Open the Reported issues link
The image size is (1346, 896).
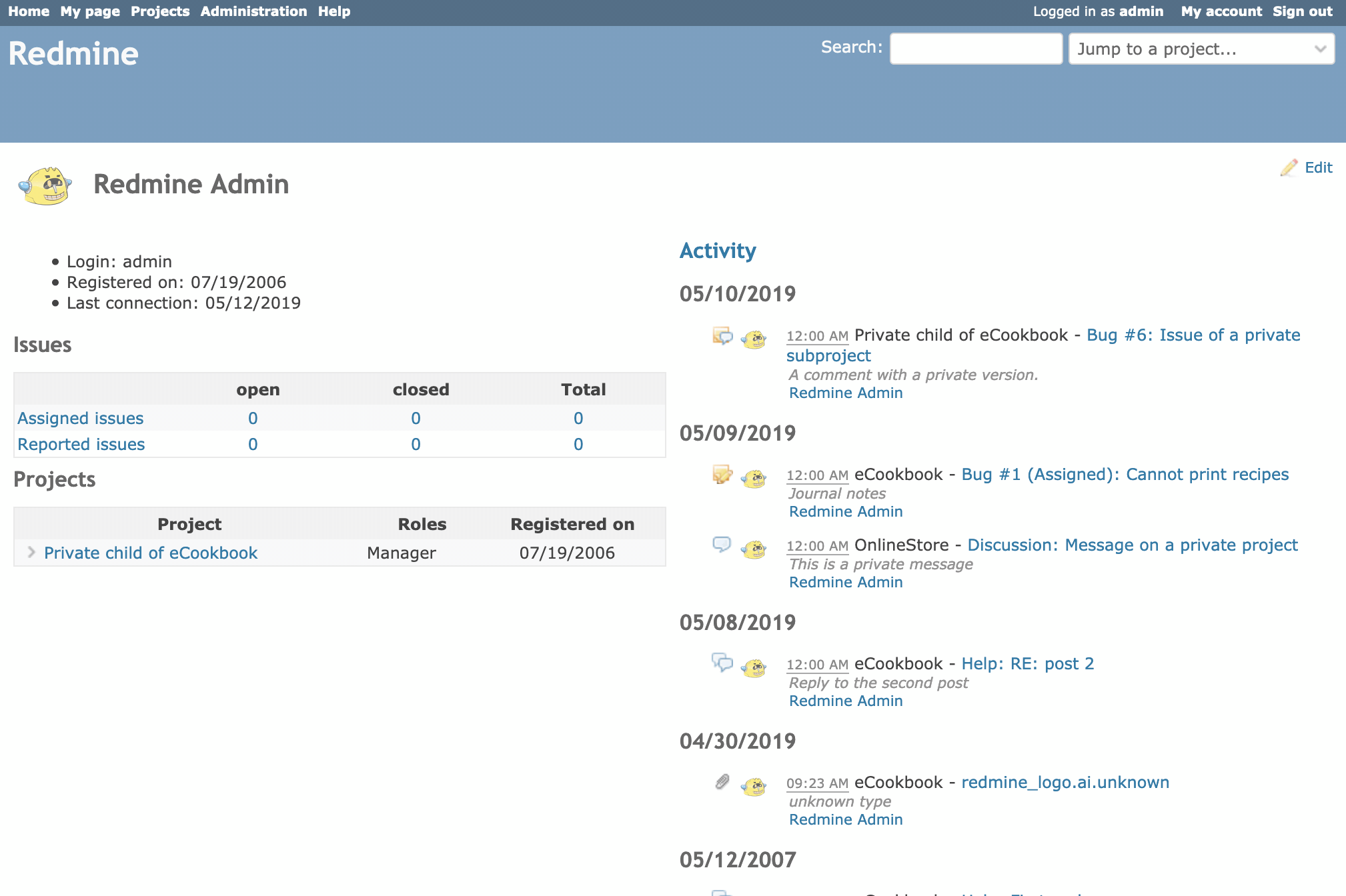point(81,444)
